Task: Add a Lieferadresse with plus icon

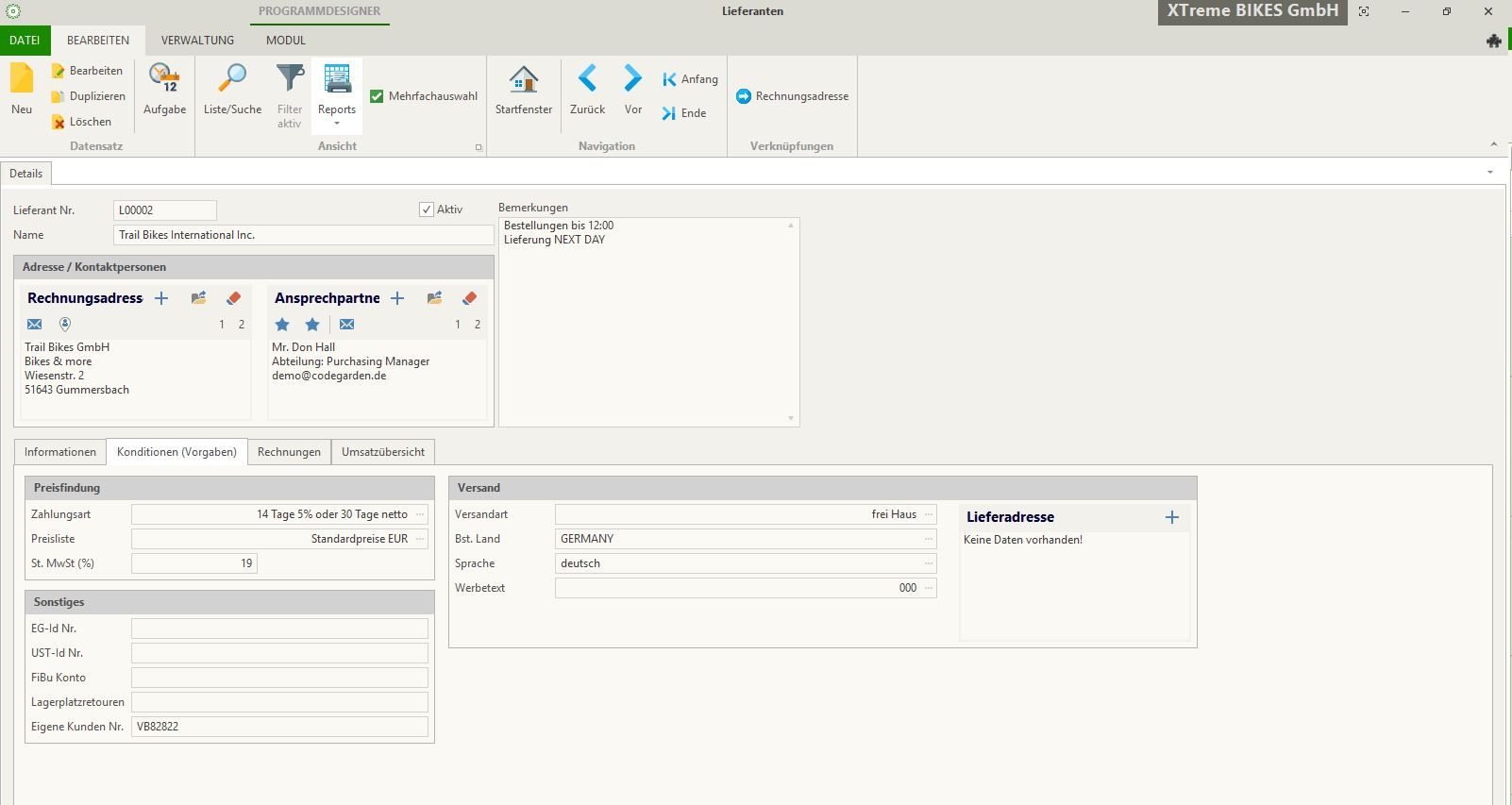Action: [x=1171, y=517]
